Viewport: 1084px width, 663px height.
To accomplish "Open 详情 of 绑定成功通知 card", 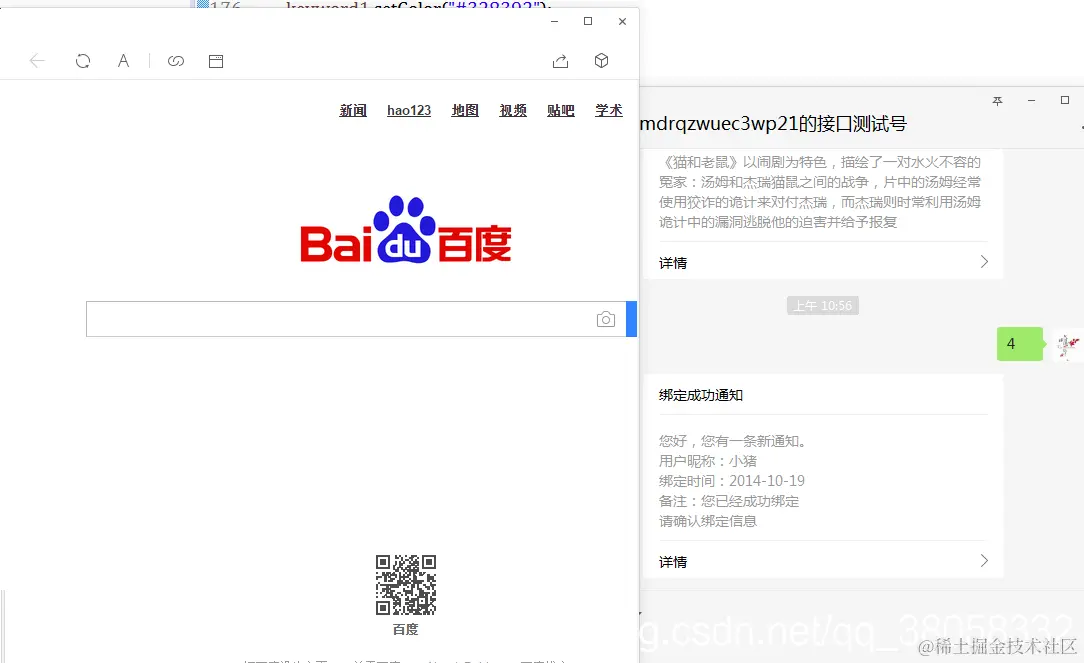I will coord(673,562).
